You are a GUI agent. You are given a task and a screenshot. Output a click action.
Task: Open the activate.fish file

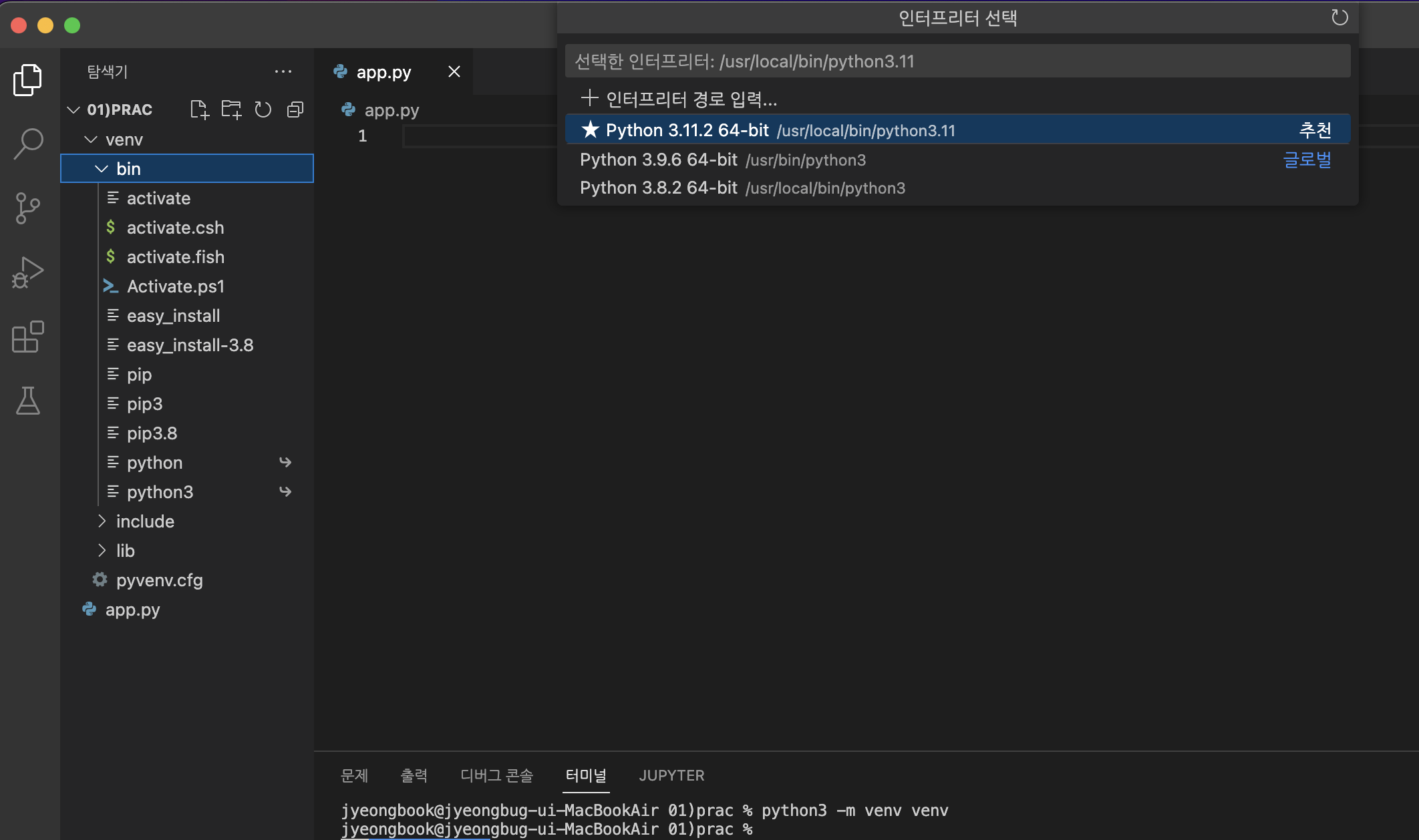tap(187, 256)
